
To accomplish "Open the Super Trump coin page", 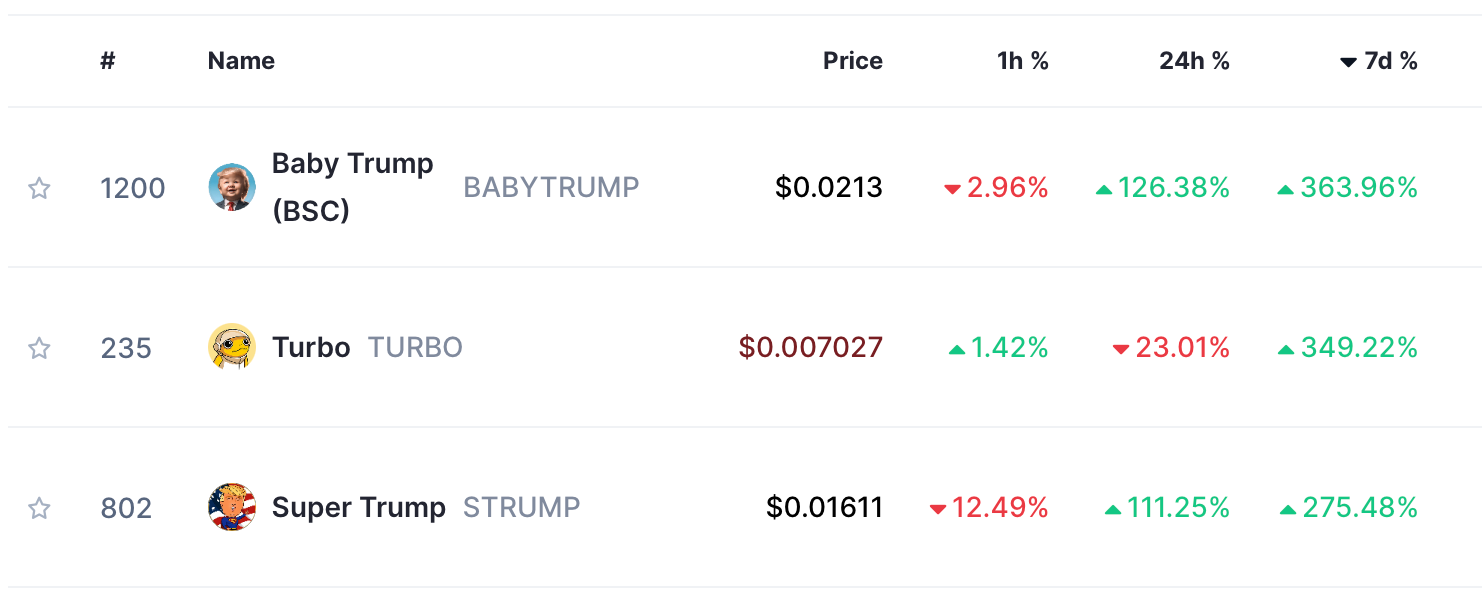I will tap(359, 508).
